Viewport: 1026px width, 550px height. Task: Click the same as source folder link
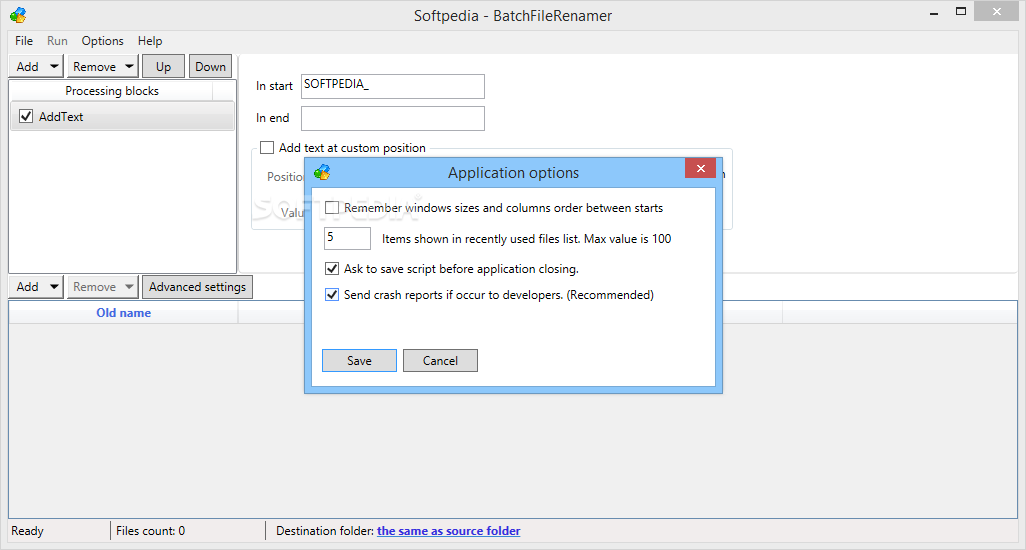click(449, 530)
